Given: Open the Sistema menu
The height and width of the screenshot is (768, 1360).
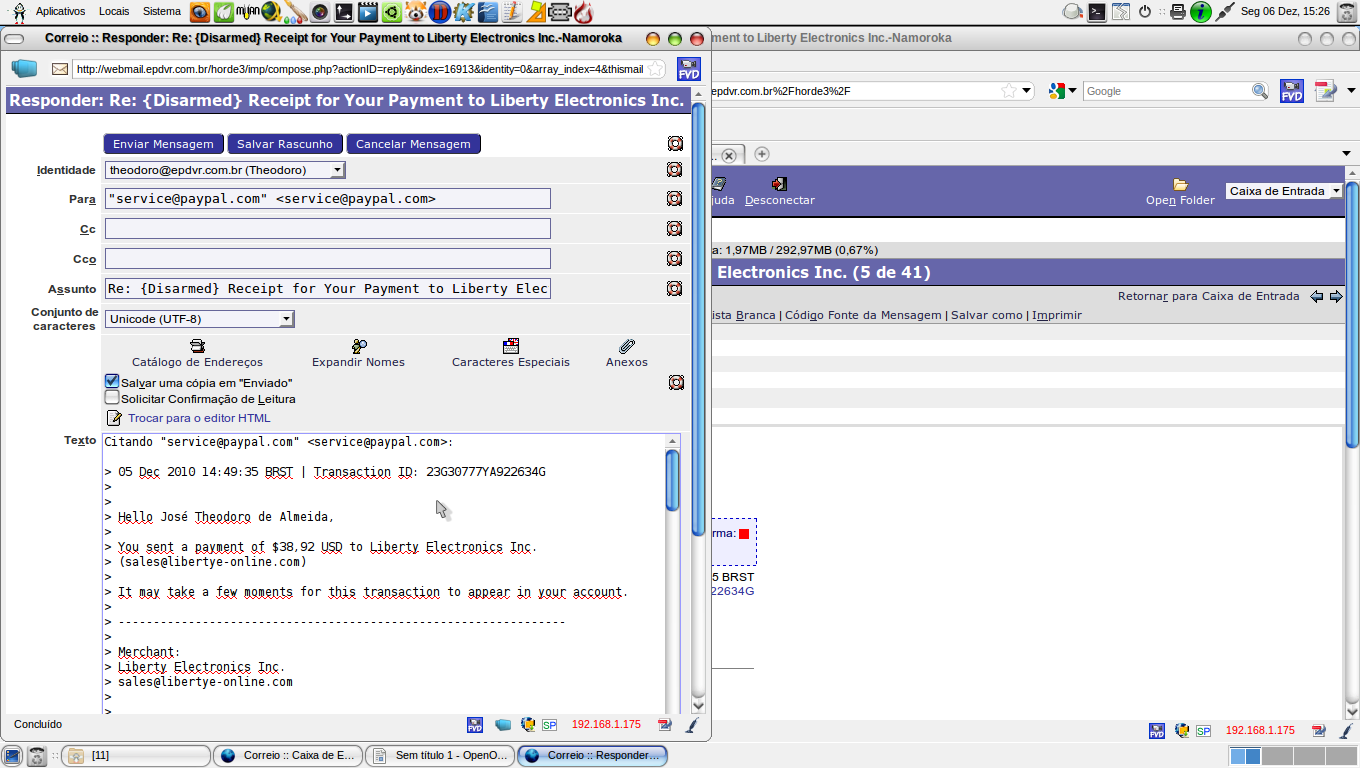Looking at the screenshot, I should click(162, 11).
